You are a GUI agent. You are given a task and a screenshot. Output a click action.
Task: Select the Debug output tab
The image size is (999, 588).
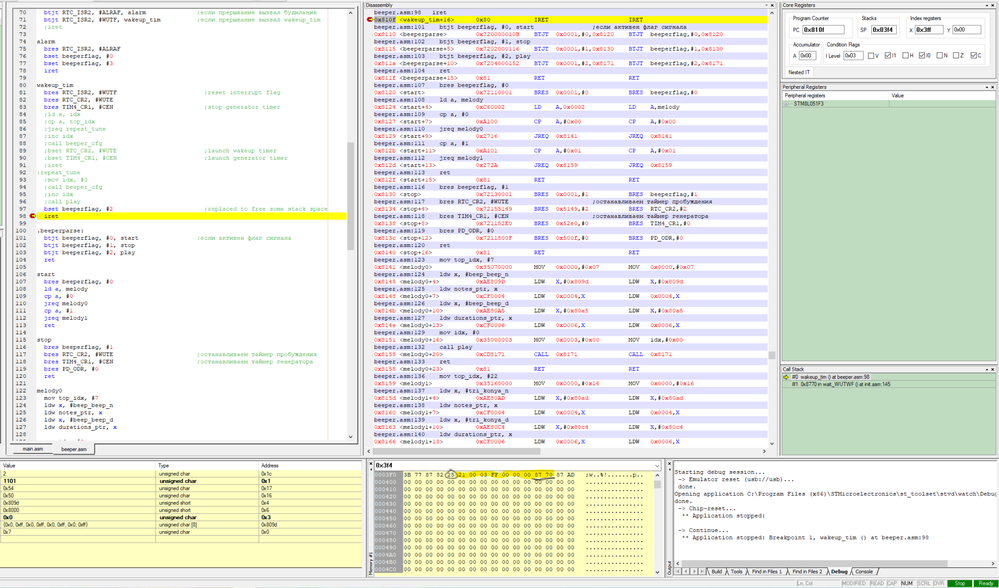(839, 571)
